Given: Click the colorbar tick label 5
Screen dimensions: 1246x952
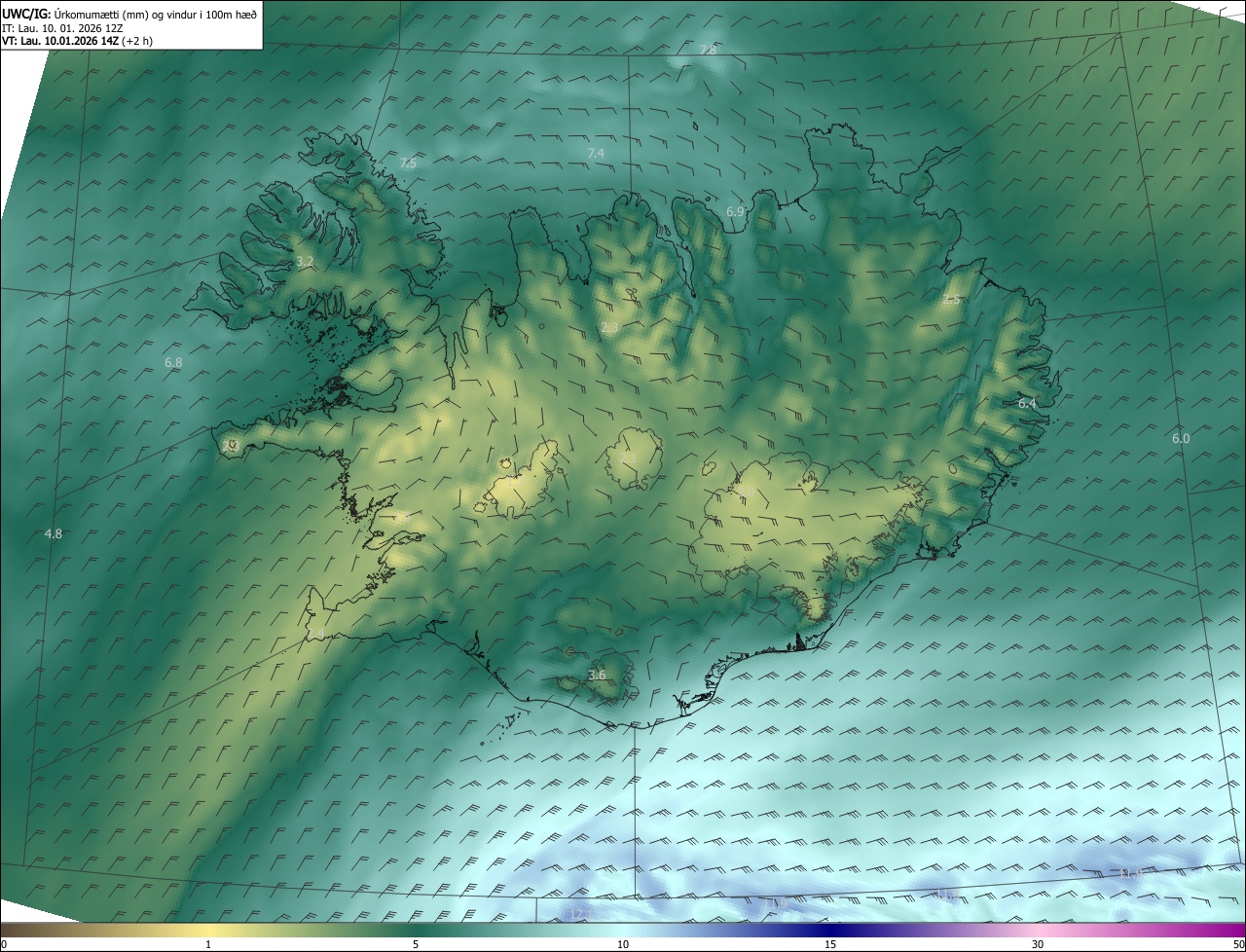Looking at the screenshot, I should click(416, 945).
